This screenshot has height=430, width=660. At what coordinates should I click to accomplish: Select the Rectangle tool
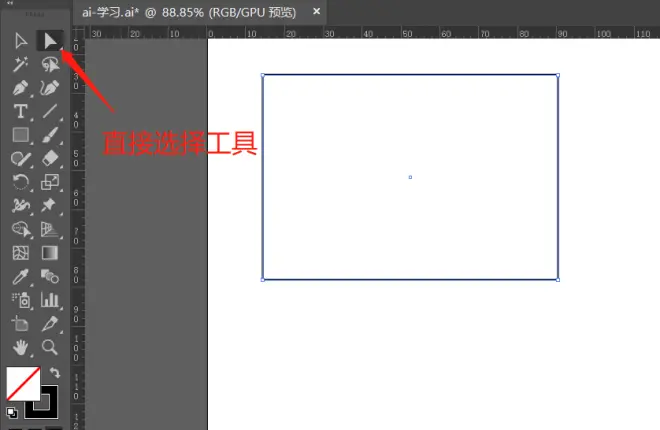pos(21,135)
